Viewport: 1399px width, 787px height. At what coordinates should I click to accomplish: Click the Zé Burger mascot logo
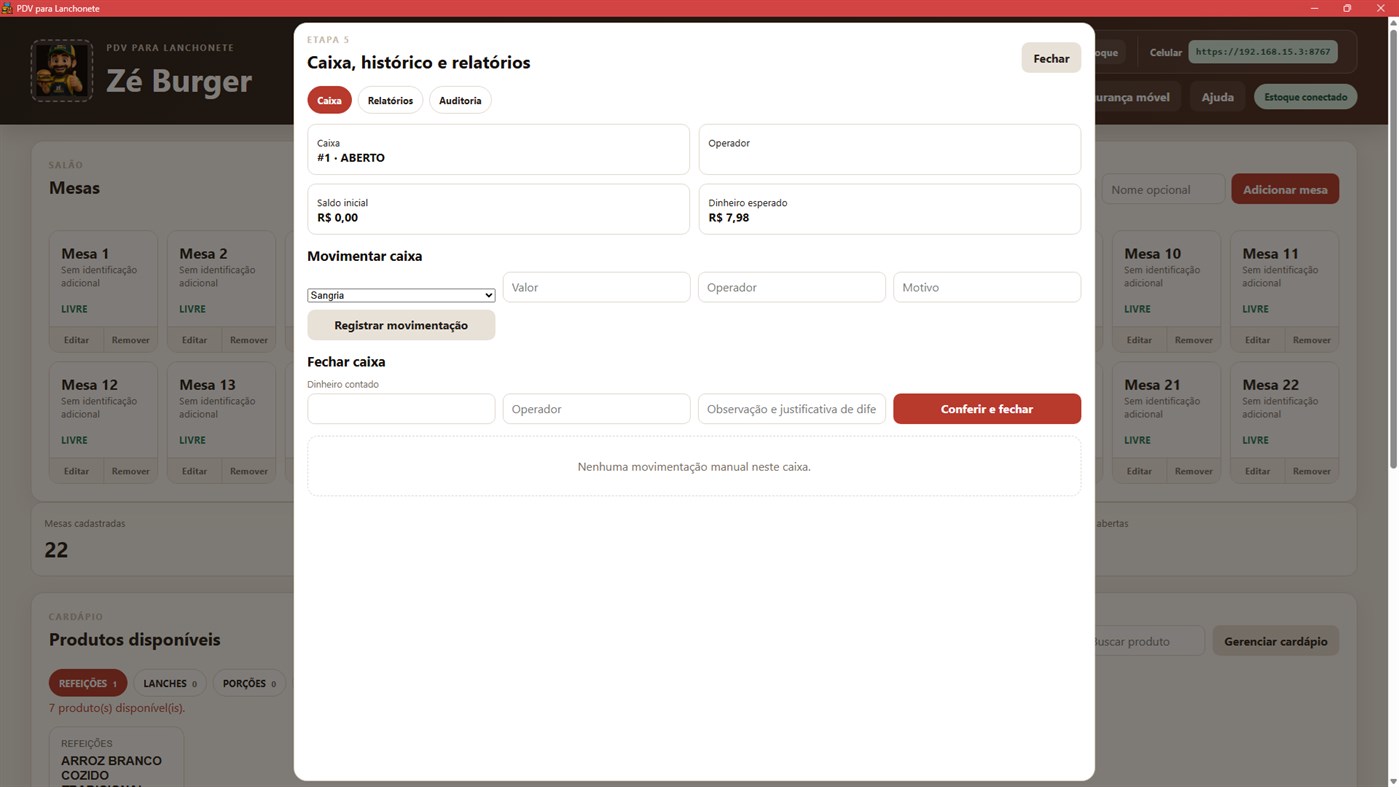62,71
